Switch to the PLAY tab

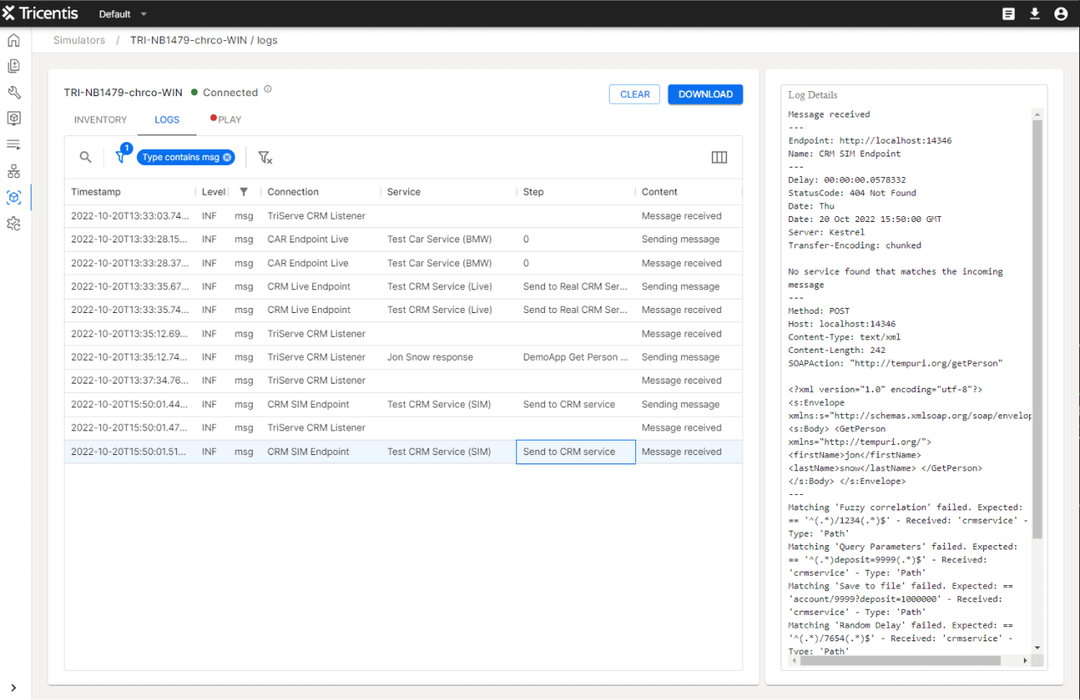230,119
